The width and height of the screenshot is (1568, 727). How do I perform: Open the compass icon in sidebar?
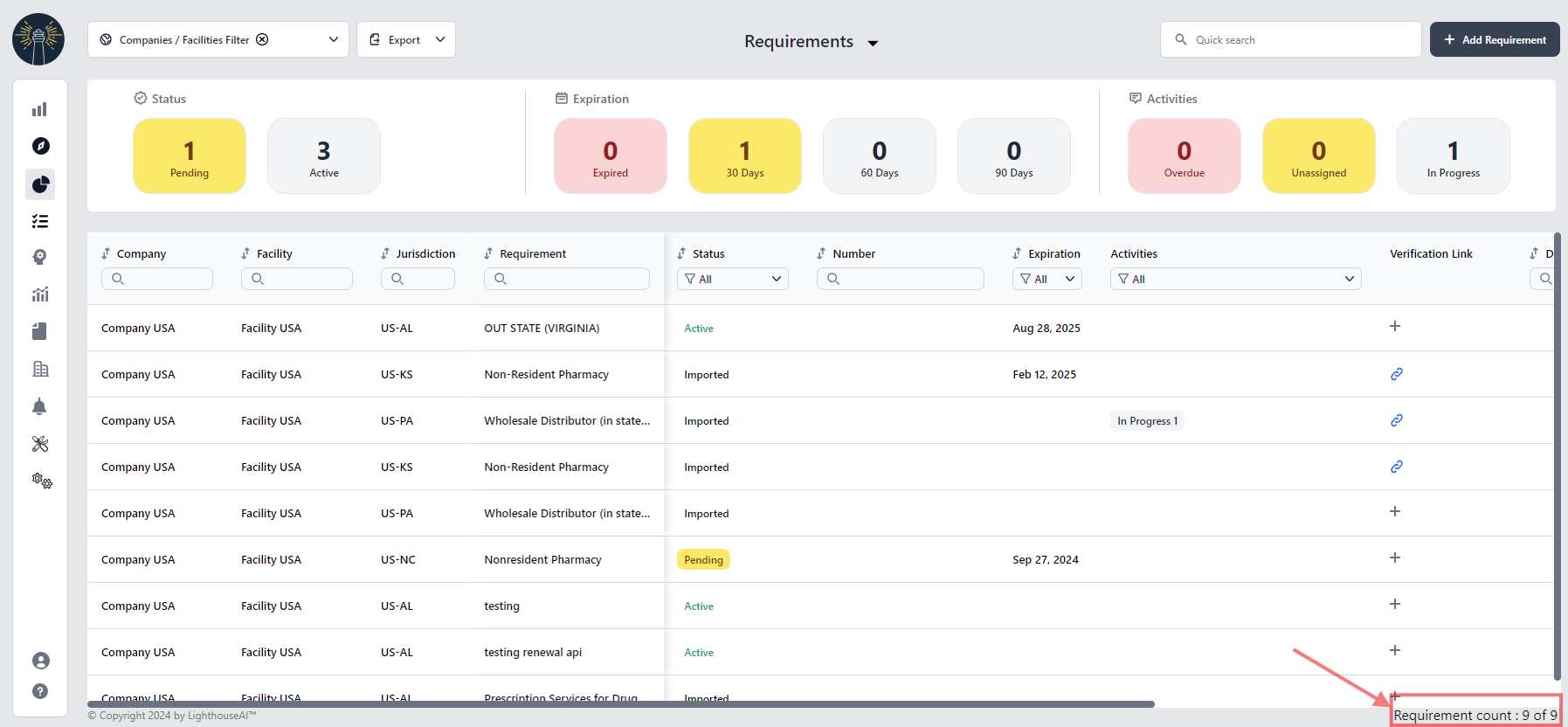(x=40, y=146)
